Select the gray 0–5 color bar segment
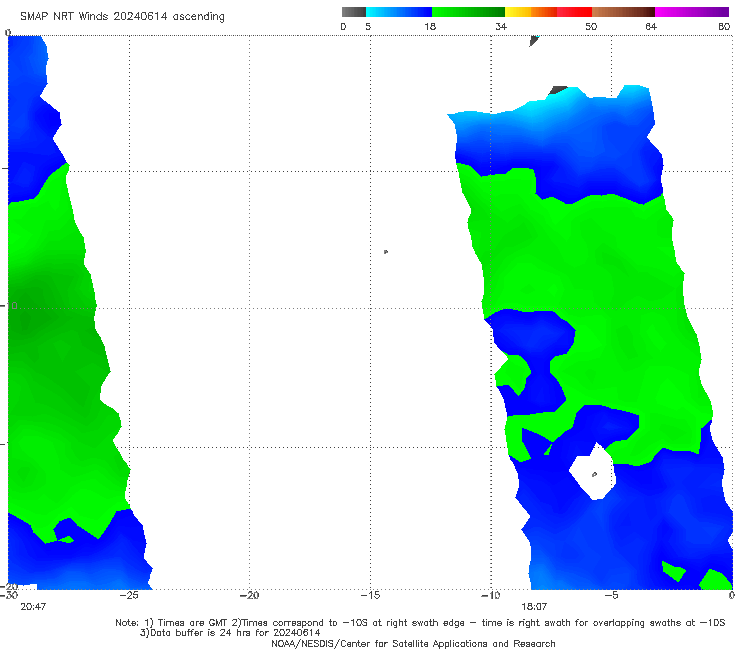Viewport: 740px width, 650px height. click(x=353, y=12)
